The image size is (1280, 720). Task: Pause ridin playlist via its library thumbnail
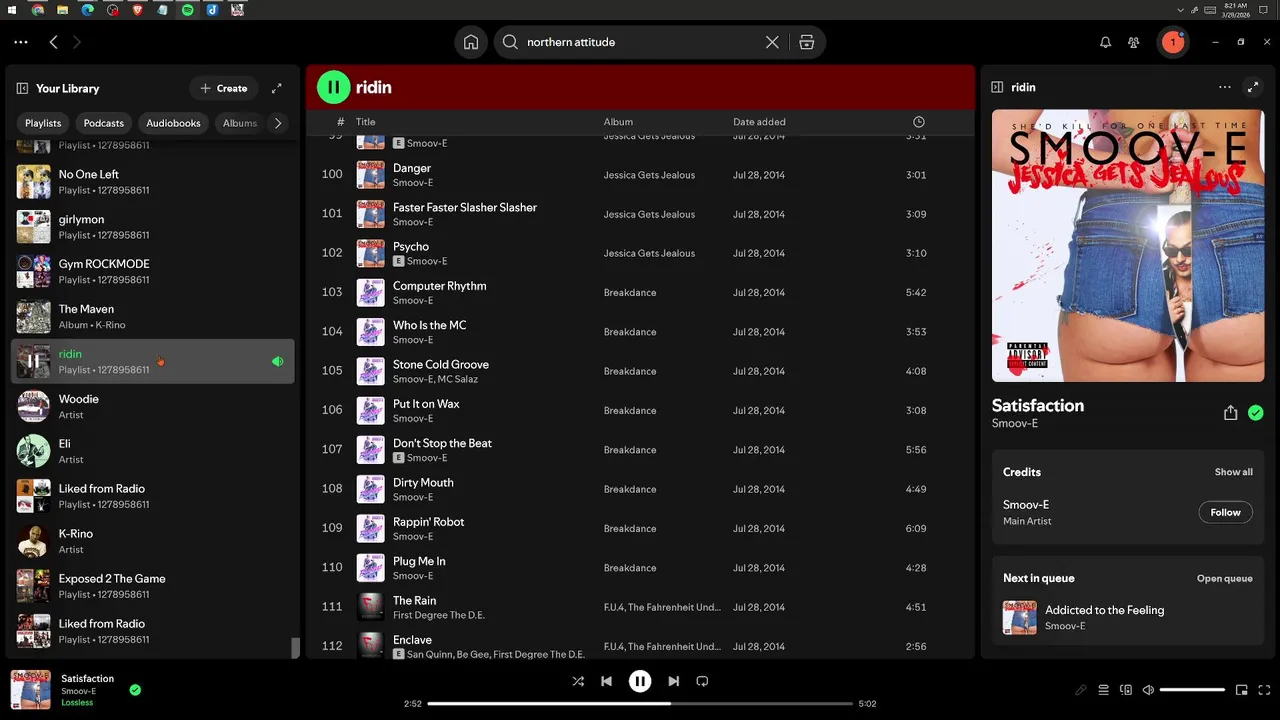pyautogui.click(x=33, y=361)
